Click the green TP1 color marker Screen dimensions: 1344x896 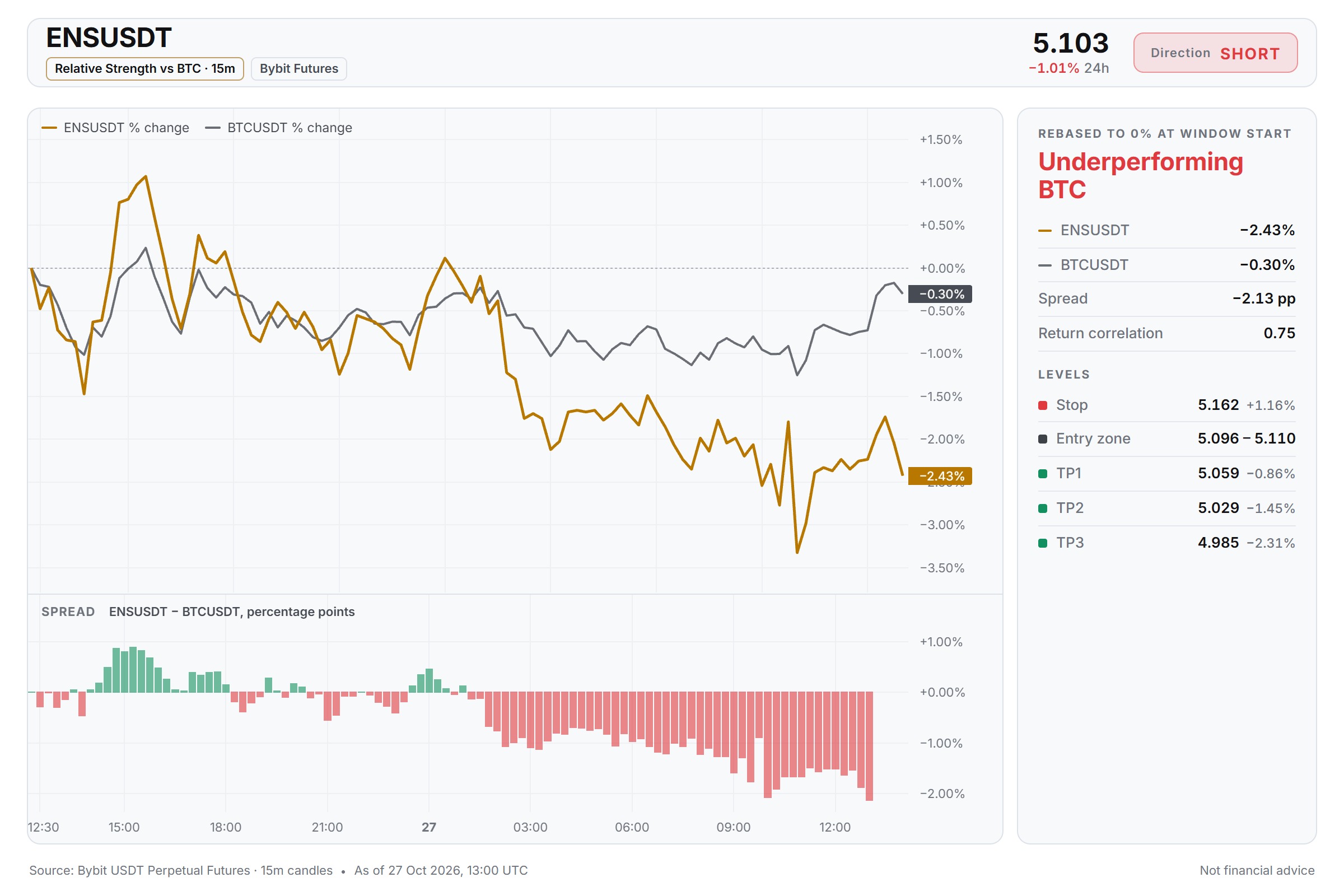click(x=1042, y=474)
